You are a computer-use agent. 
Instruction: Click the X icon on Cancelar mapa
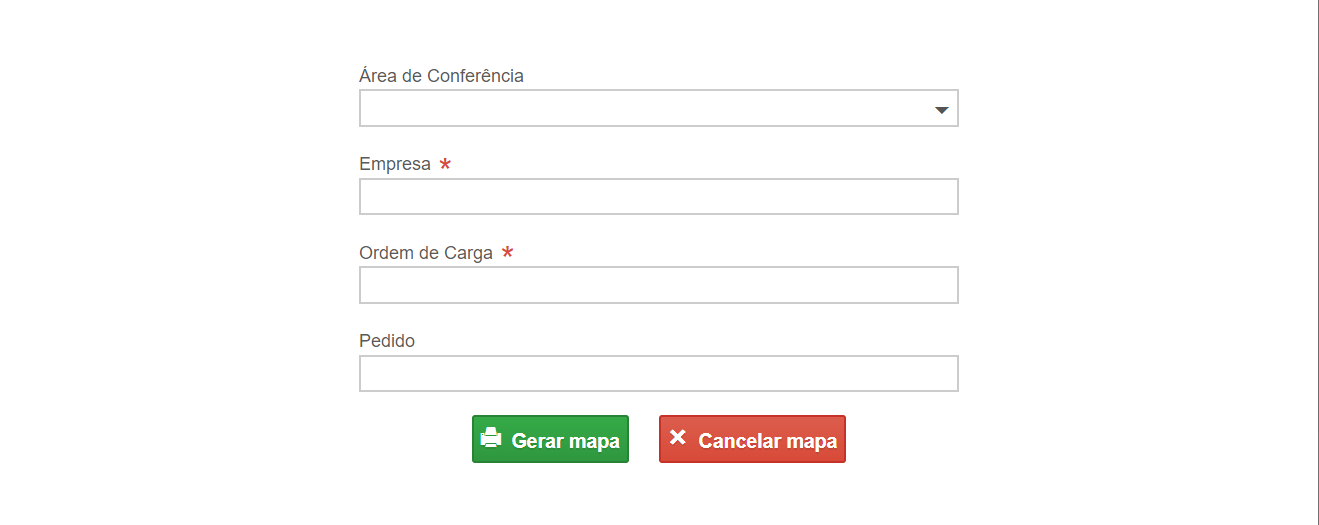click(677, 437)
